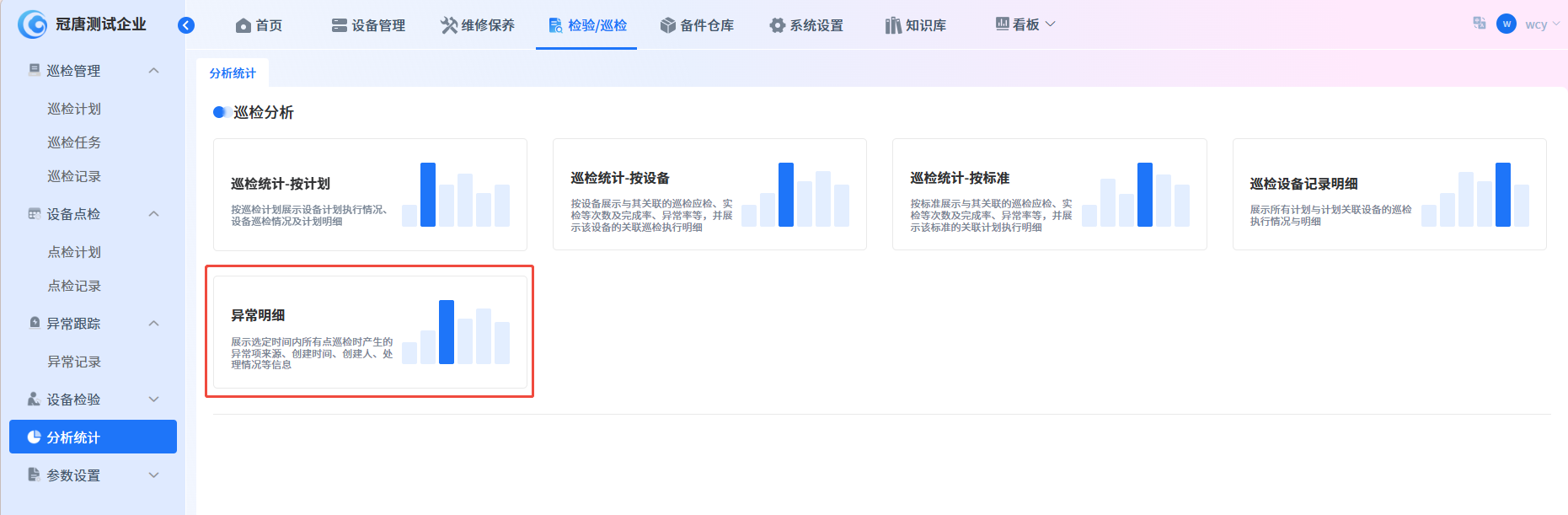Open 巡检记录 in the sidebar

pyautogui.click(x=74, y=176)
